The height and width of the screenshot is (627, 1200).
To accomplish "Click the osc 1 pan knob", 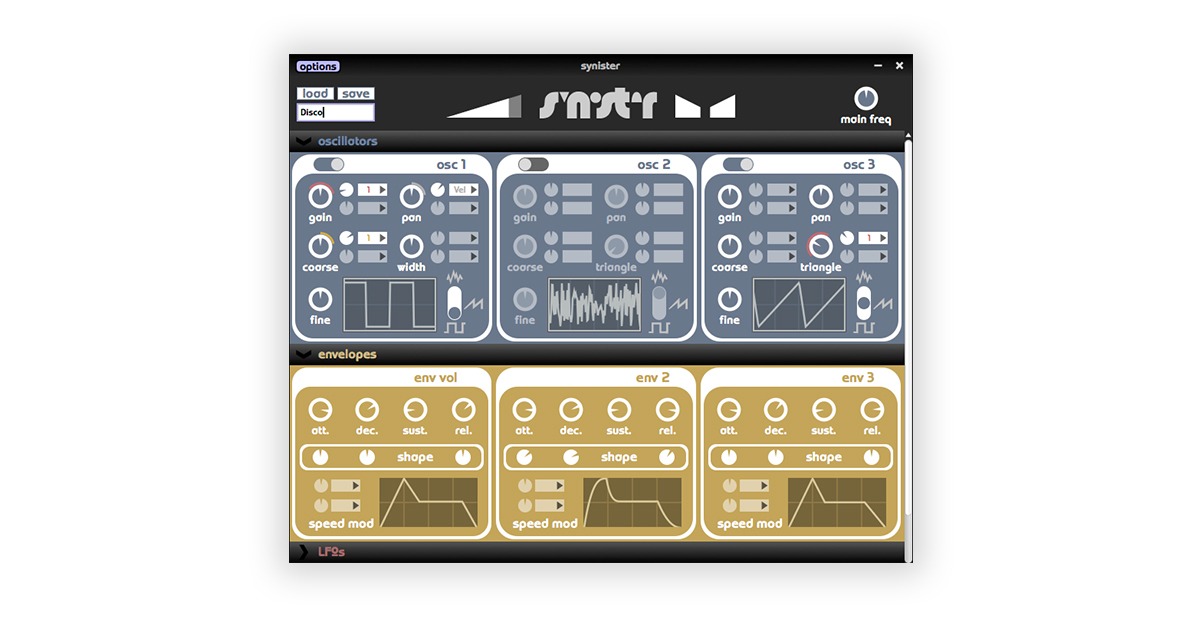I will (x=412, y=196).
